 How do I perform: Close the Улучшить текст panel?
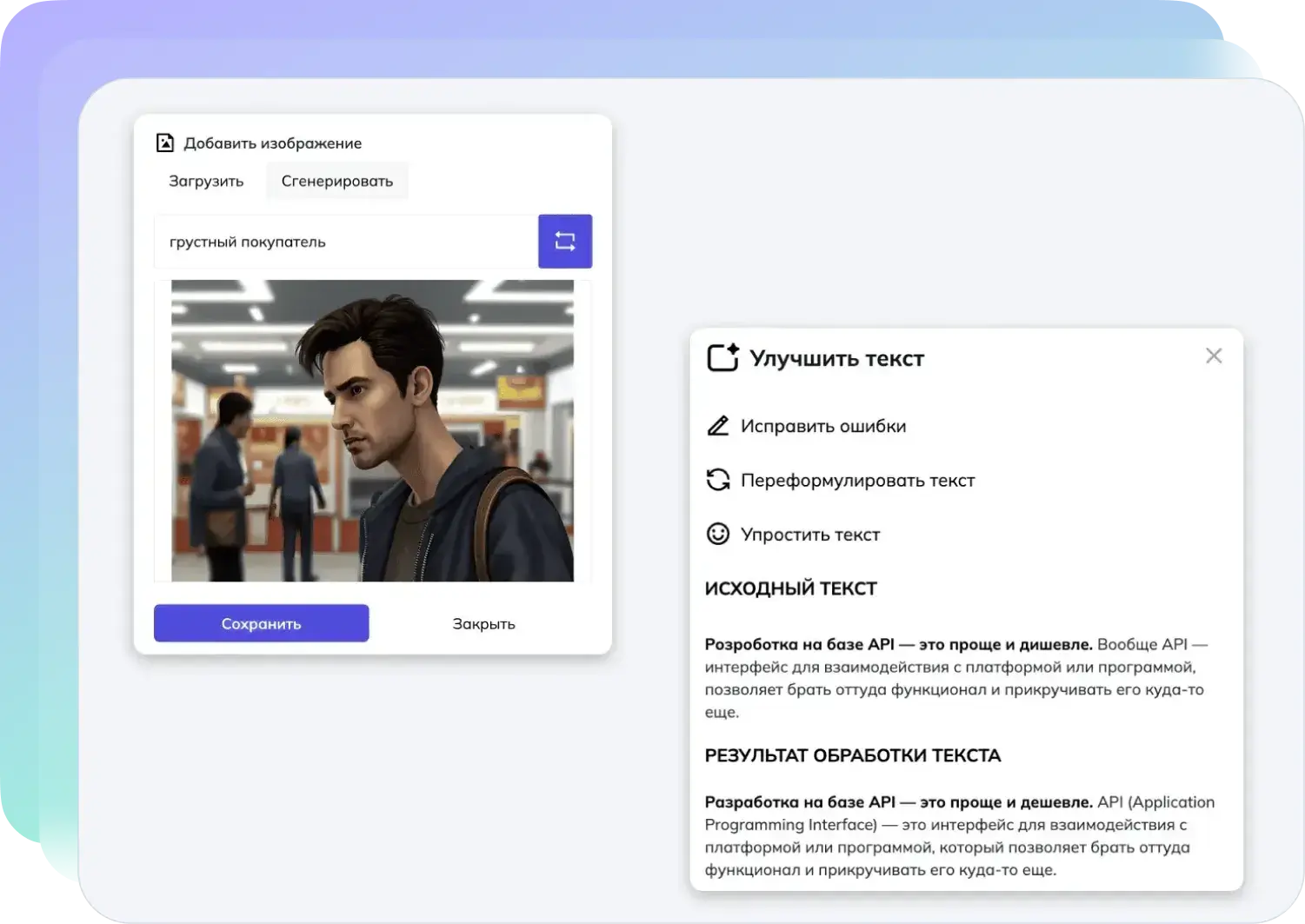pyautogui.click(x=1214, y=356)
